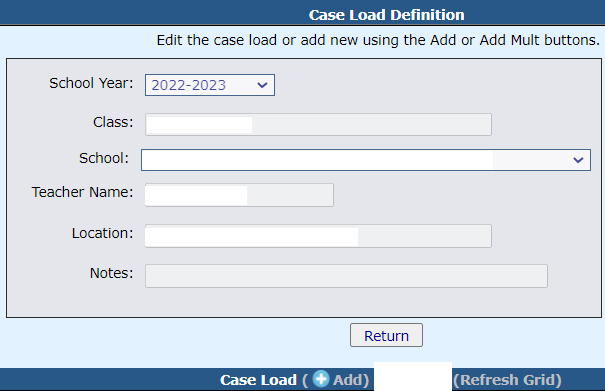
Task: Click the Teacher Name label
Action: [x=82, y=192]
